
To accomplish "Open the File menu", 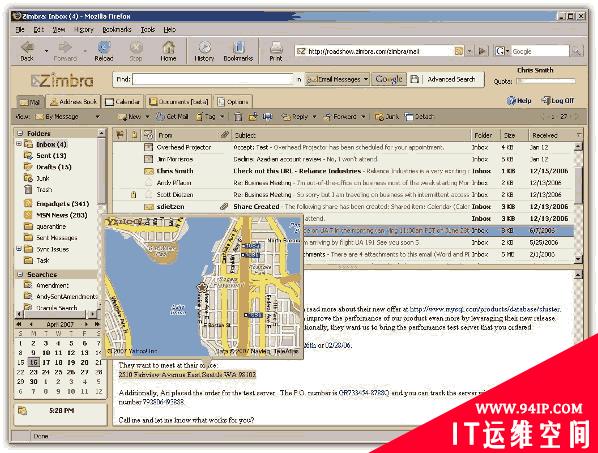I will click(x=20, y=29).
